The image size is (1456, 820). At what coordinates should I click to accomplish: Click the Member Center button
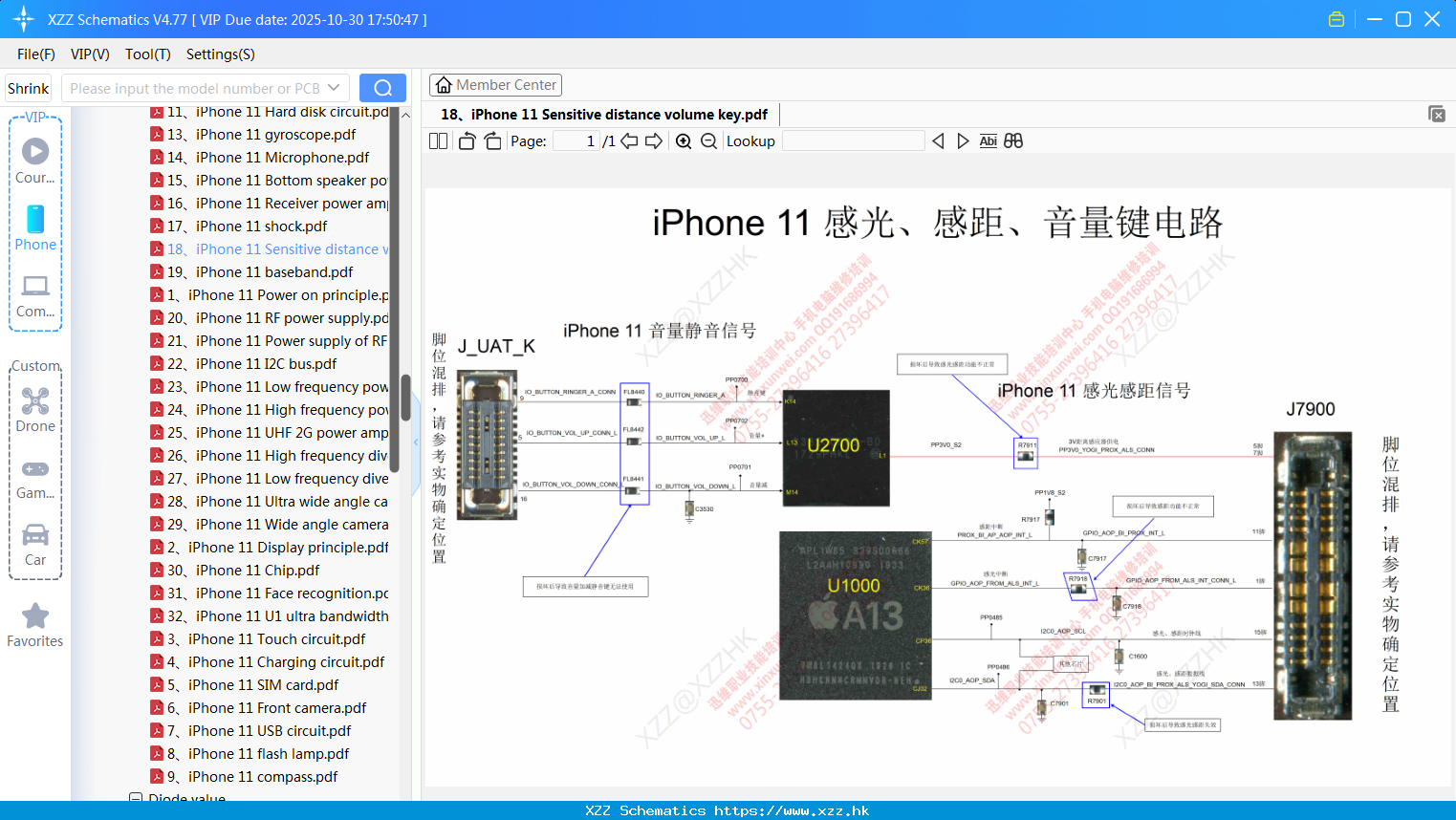[x=495, y=85]
